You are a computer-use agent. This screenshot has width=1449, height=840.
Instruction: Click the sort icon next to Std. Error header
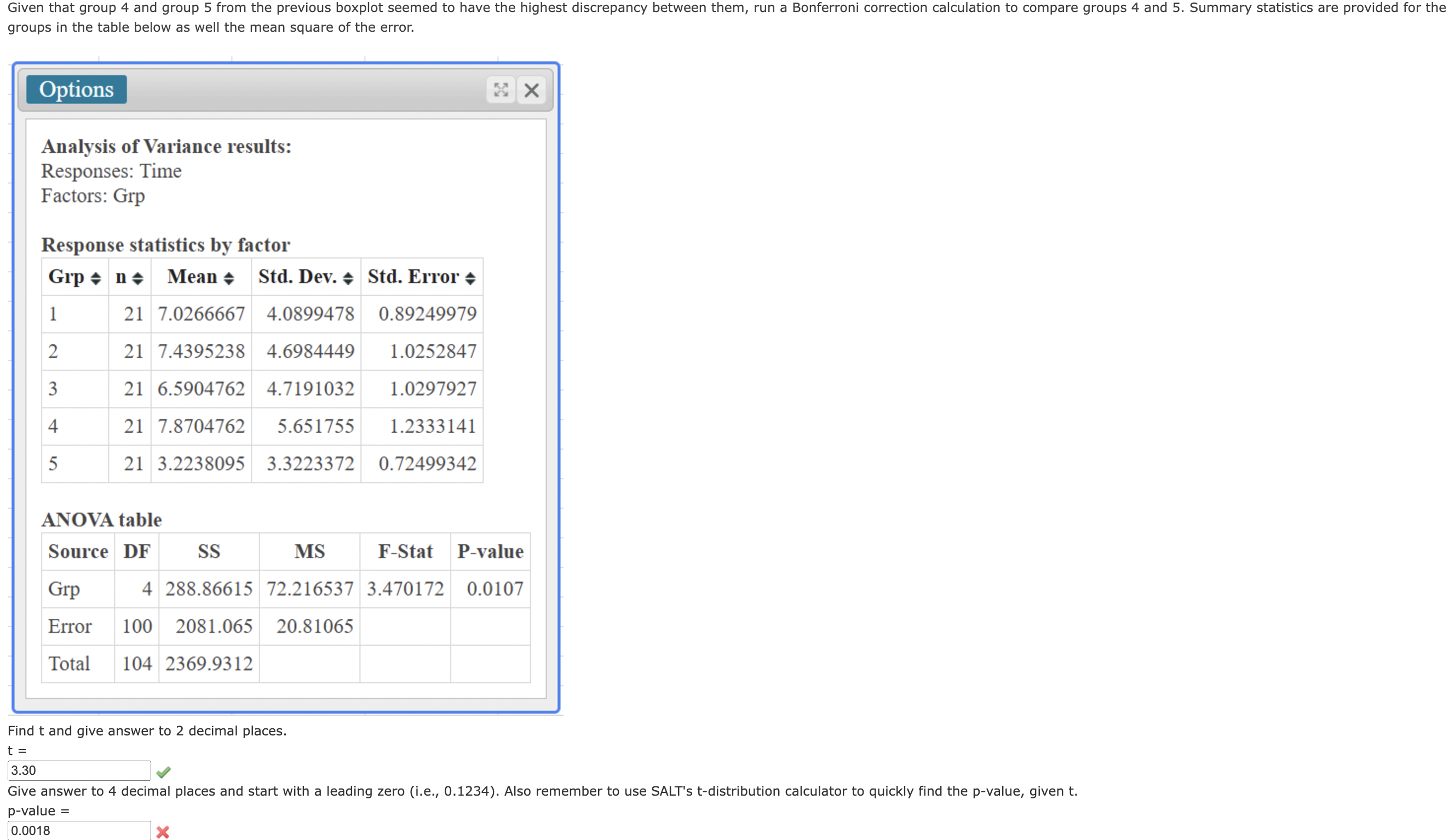point(472,278)
